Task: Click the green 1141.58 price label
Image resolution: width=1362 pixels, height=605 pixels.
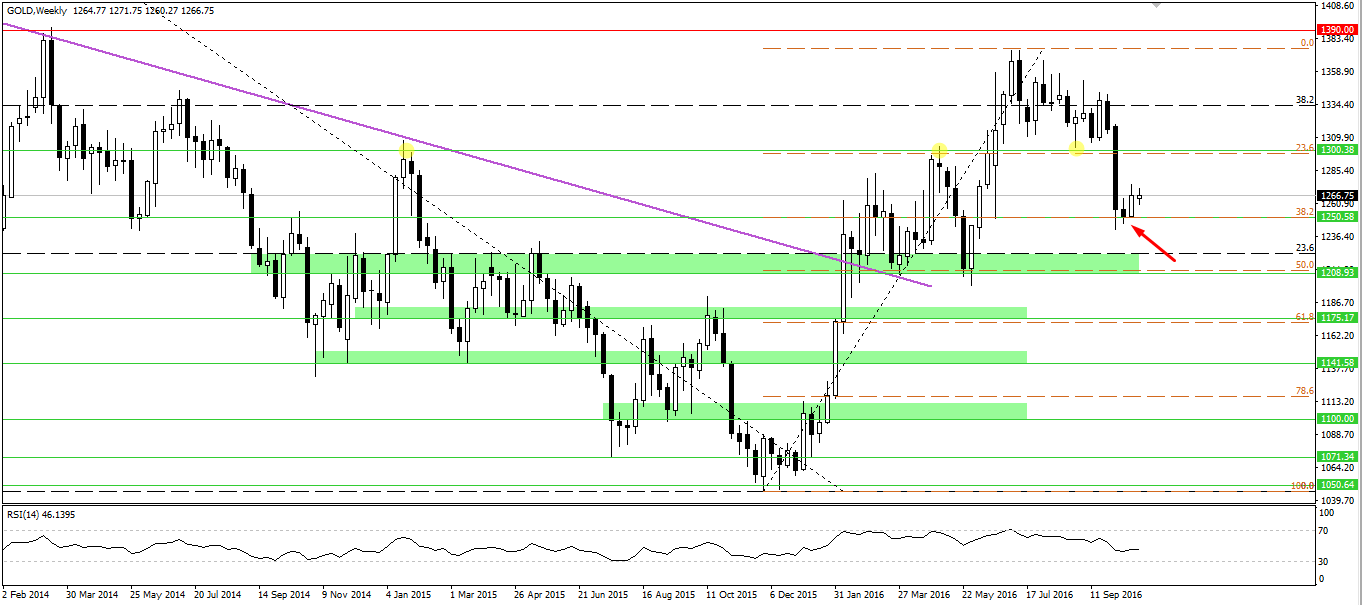Action: (x=1337, y=363)
